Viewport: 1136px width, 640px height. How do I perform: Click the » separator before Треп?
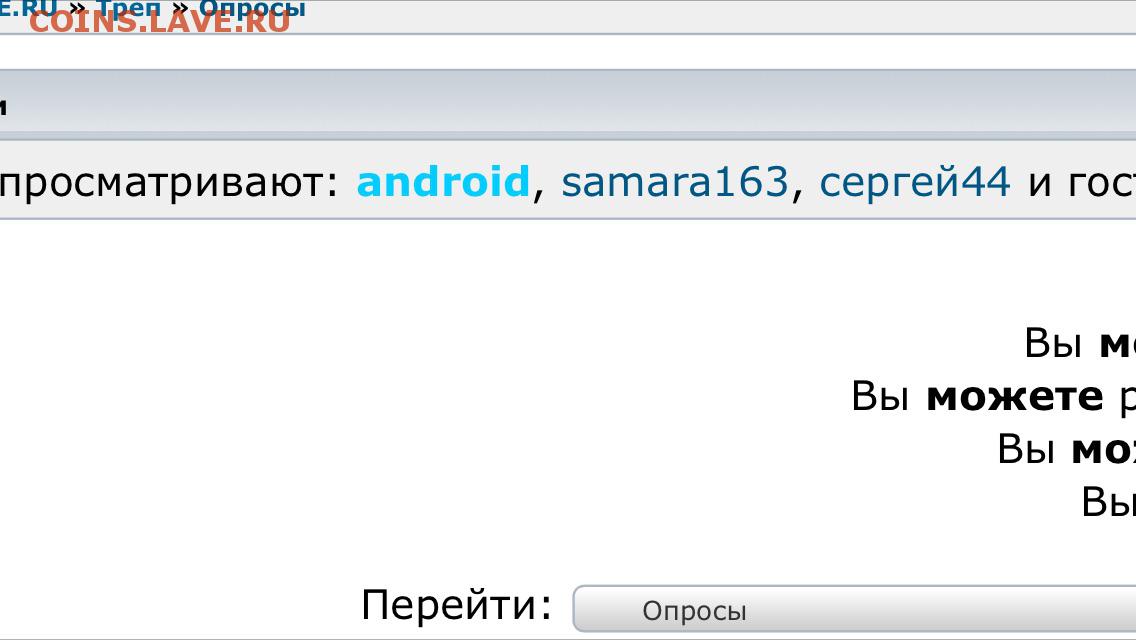77,9
